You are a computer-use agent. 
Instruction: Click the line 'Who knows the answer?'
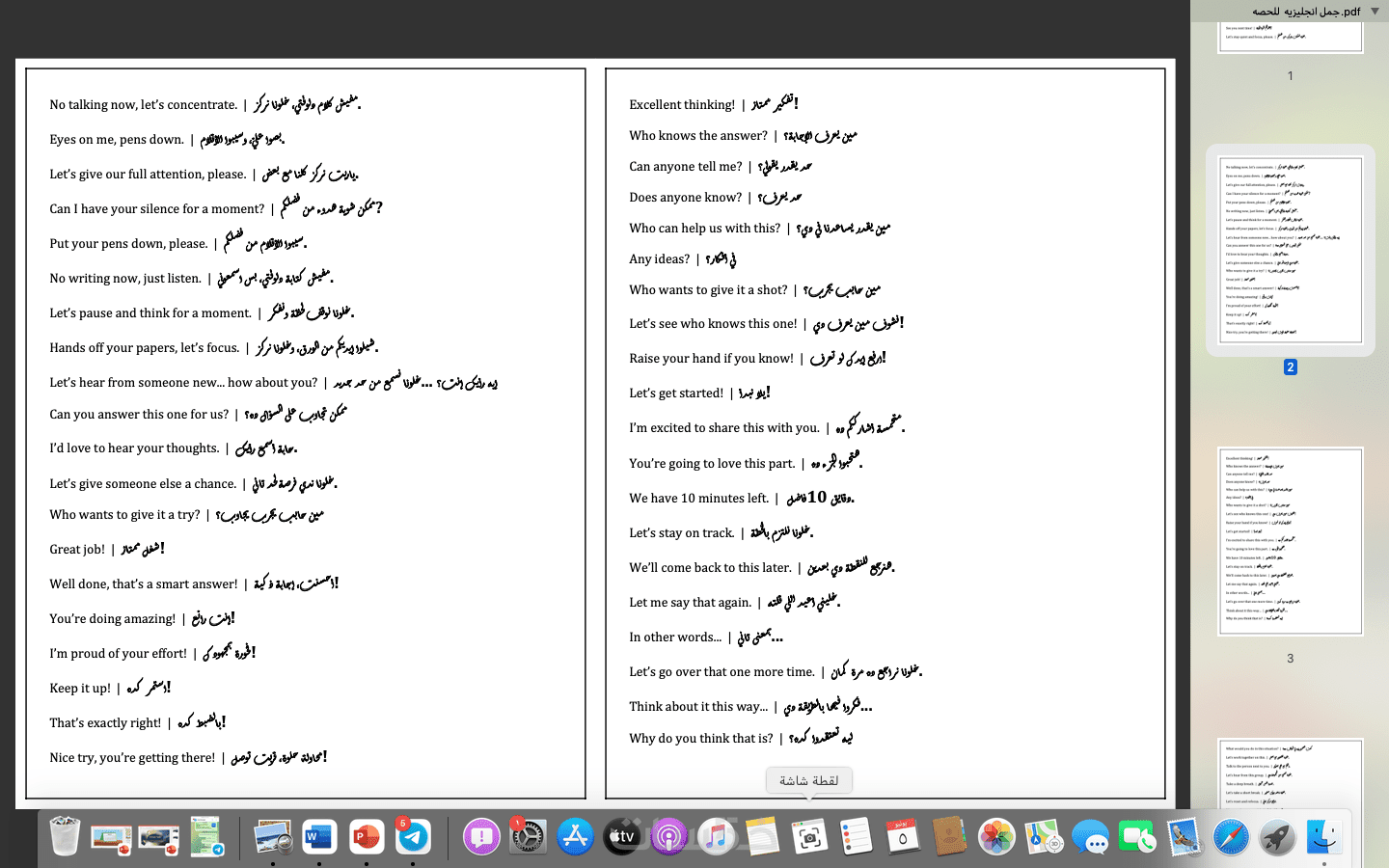[698, 136]
